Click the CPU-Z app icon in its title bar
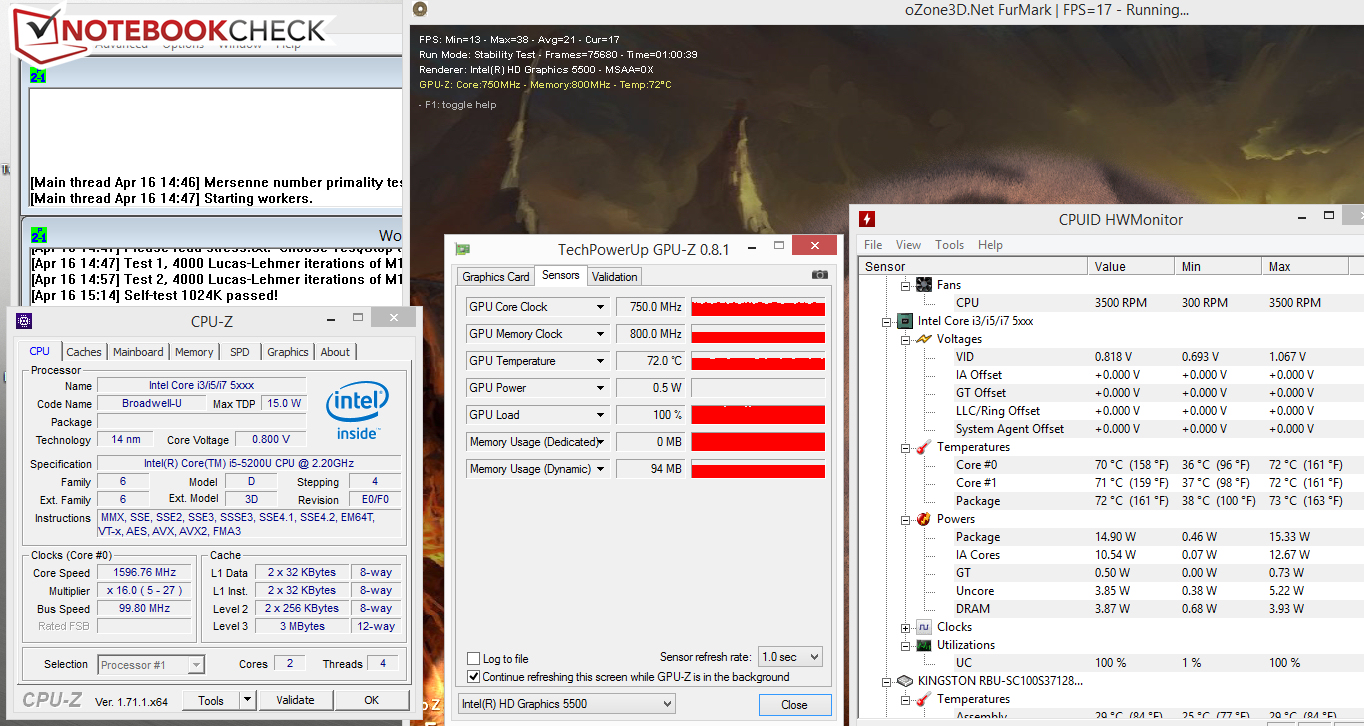Image resolution: width=1364 pixels, height=726 pixels. point(24,320)
